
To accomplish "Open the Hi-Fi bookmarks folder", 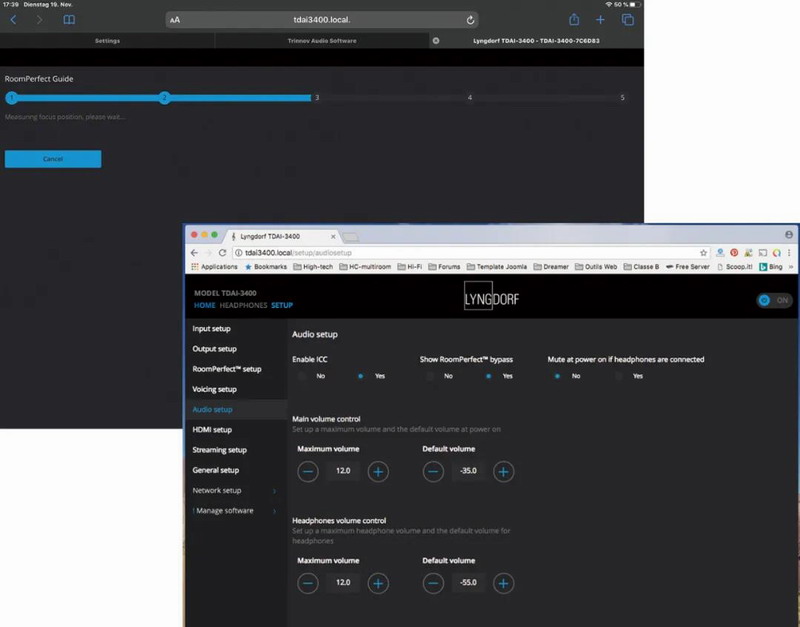I will coord(410,267).
